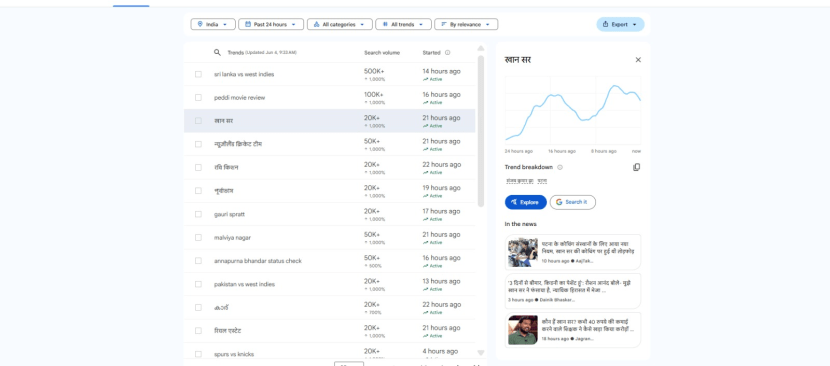Click the AajTak article thumbnail image
The height and width of the screenshot is (366, 830).
pos(522,252)
